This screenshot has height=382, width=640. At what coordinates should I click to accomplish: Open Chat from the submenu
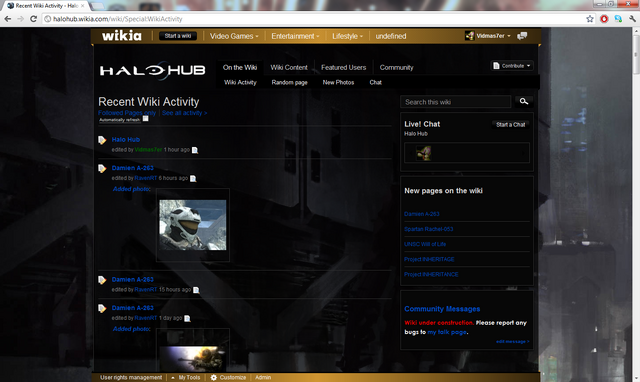pyautogui.click(x=376, y=82)
